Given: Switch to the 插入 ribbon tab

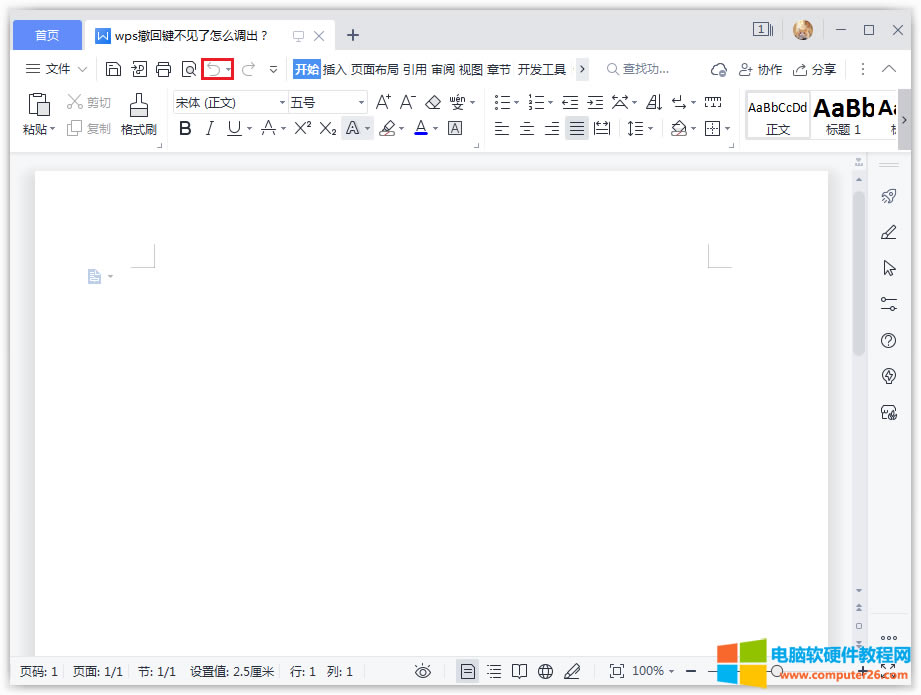Looking at the screenshot, I should pyautogui.click(x=334, y=69).
